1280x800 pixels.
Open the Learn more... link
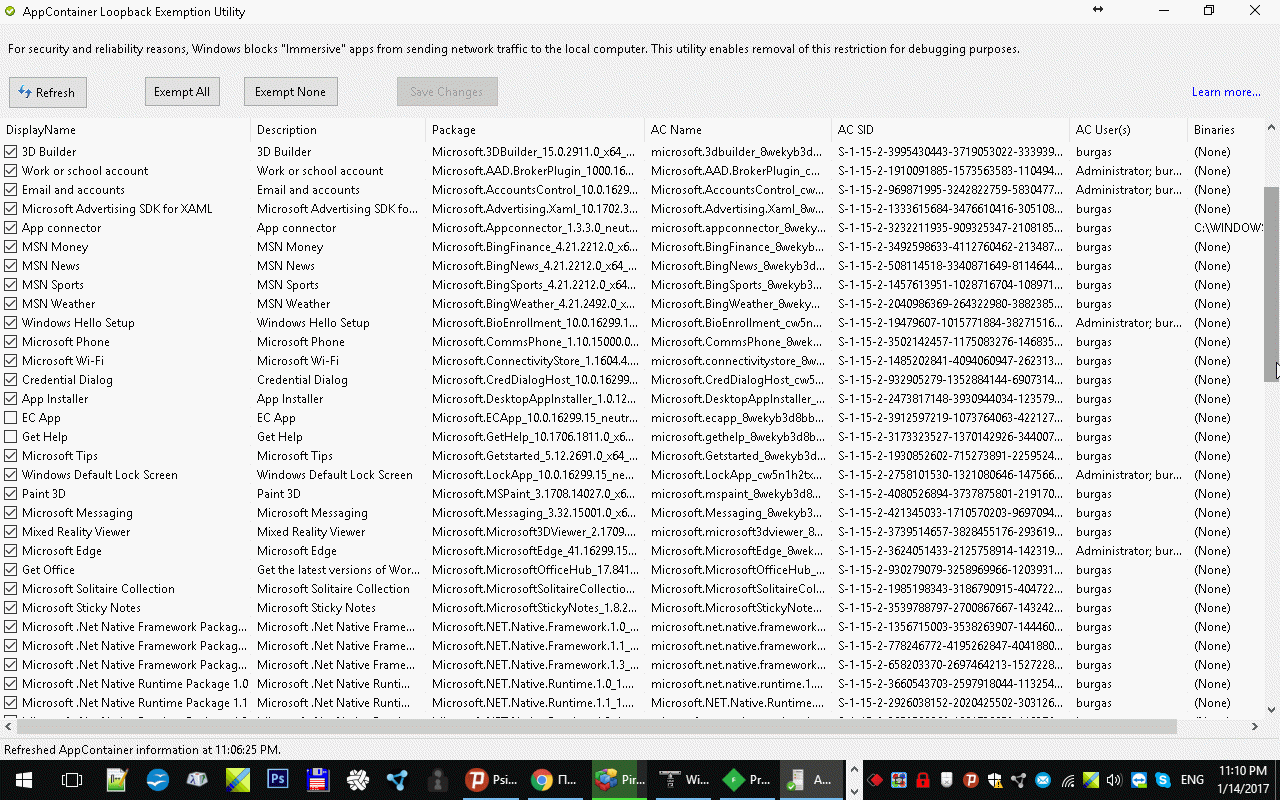tap(1226, 92)
